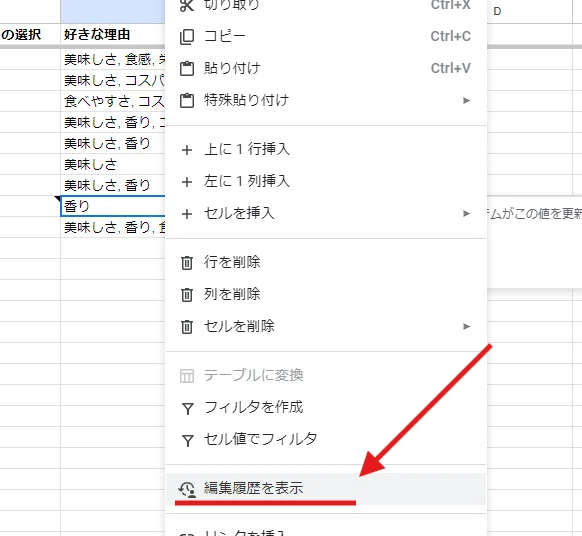Expand the 特殊貼り付け submenu arrow

click(467, 101)
